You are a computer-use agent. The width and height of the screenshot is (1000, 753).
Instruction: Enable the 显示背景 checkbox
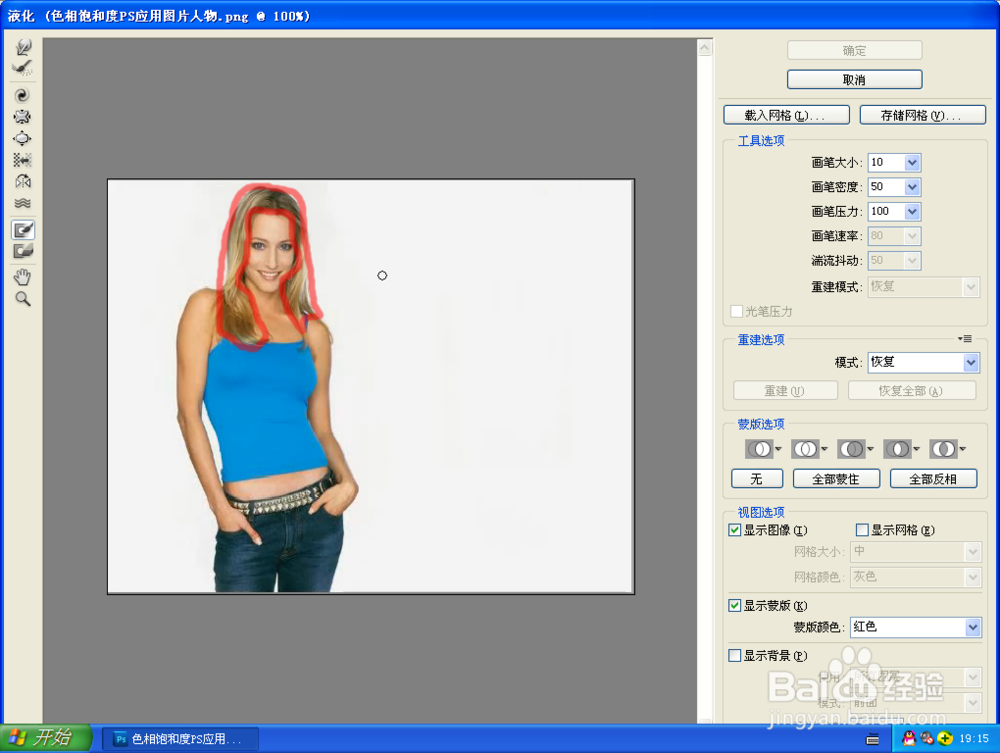point(735,655)
